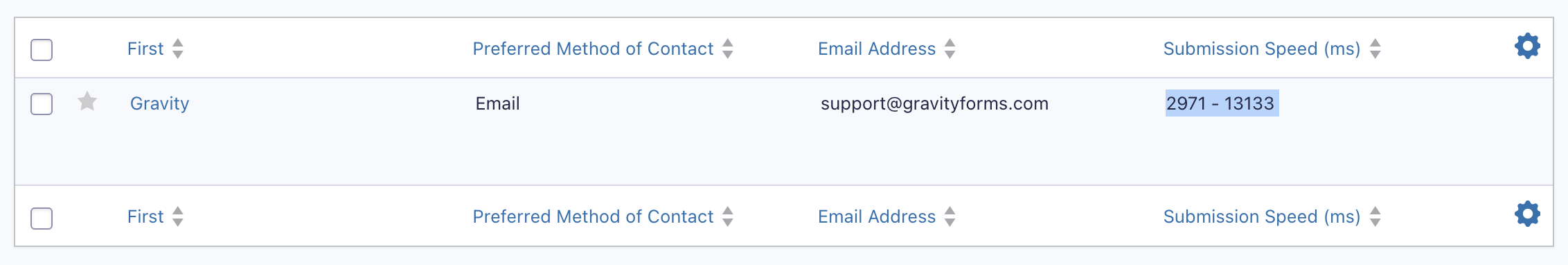Screen dimensions: 1568x265
Task: Sort by header Submission Speed (ms) label
Action: pos(1262,49)
